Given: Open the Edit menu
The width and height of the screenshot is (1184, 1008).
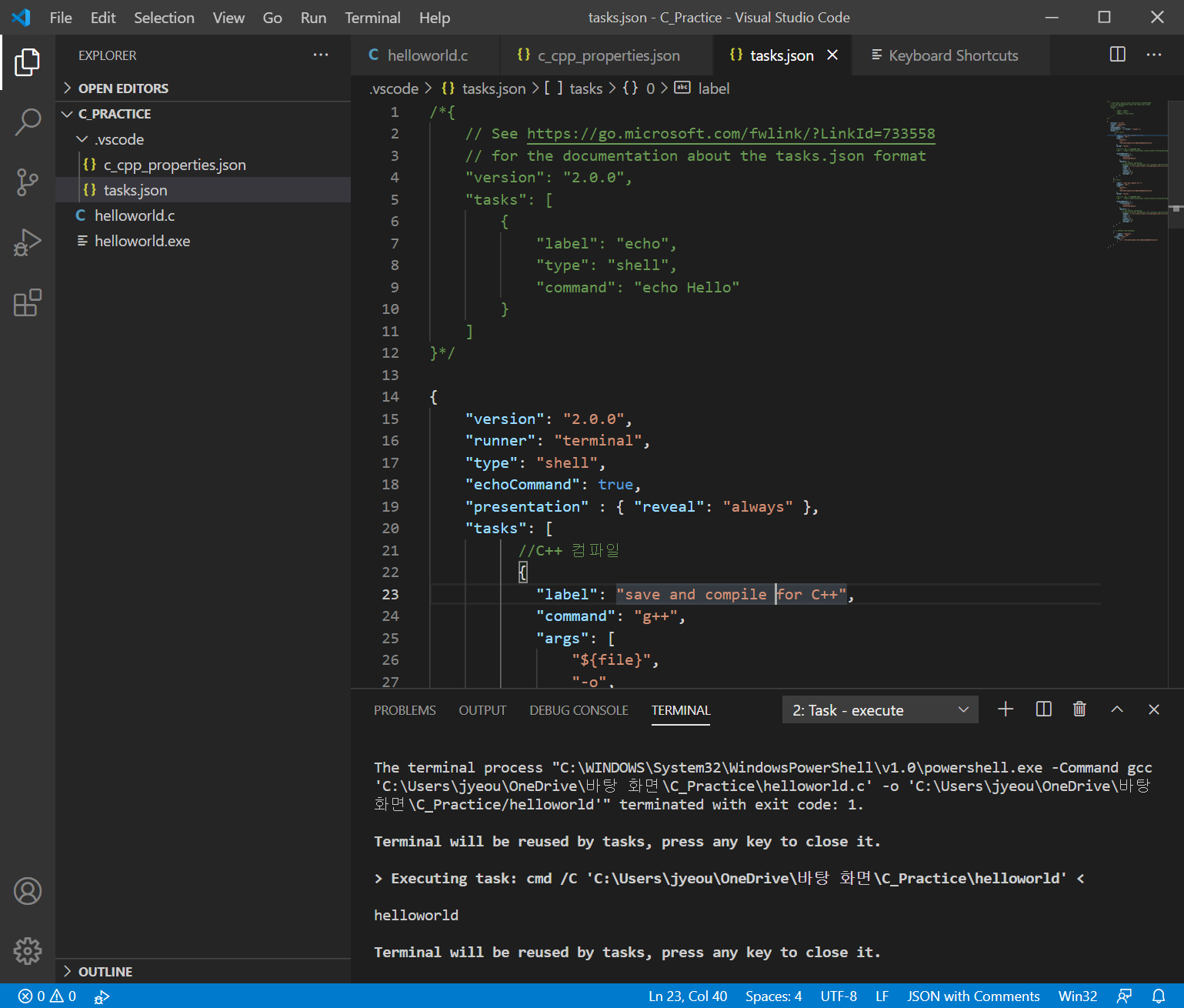Looking at the screenshot, I should click(103, 18).
